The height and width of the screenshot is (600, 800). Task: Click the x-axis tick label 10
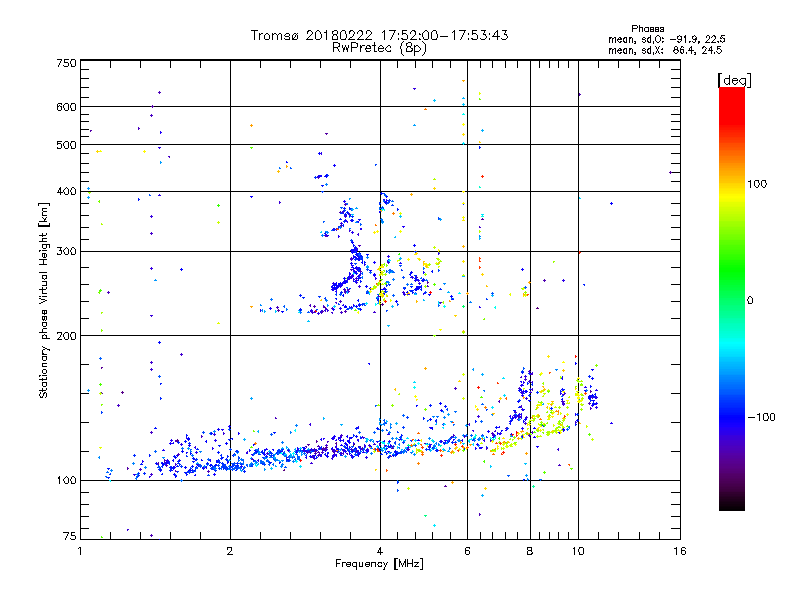pyautogui.click(x=578, y=551)
